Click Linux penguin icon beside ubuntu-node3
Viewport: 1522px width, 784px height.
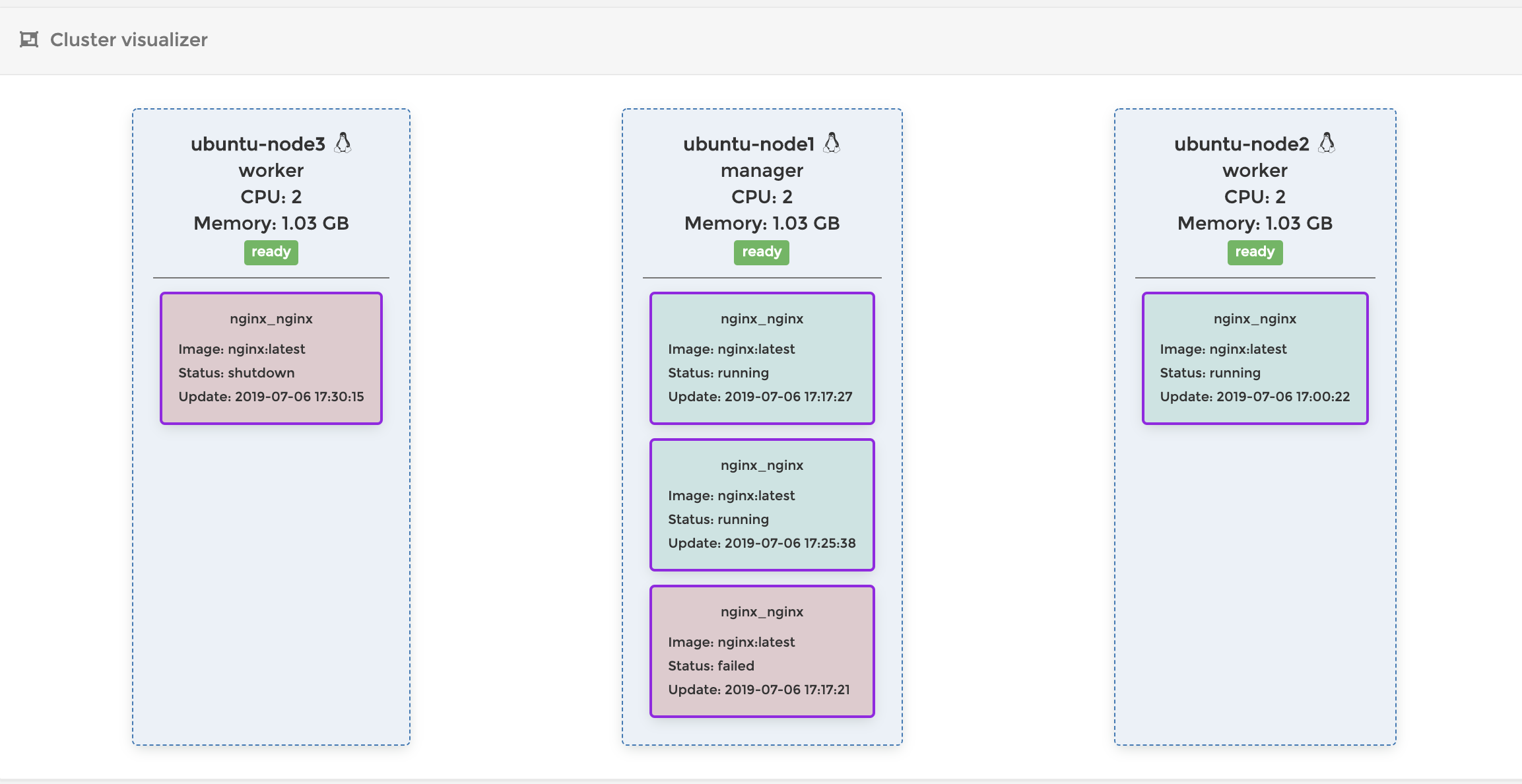[x=343, y=143]
